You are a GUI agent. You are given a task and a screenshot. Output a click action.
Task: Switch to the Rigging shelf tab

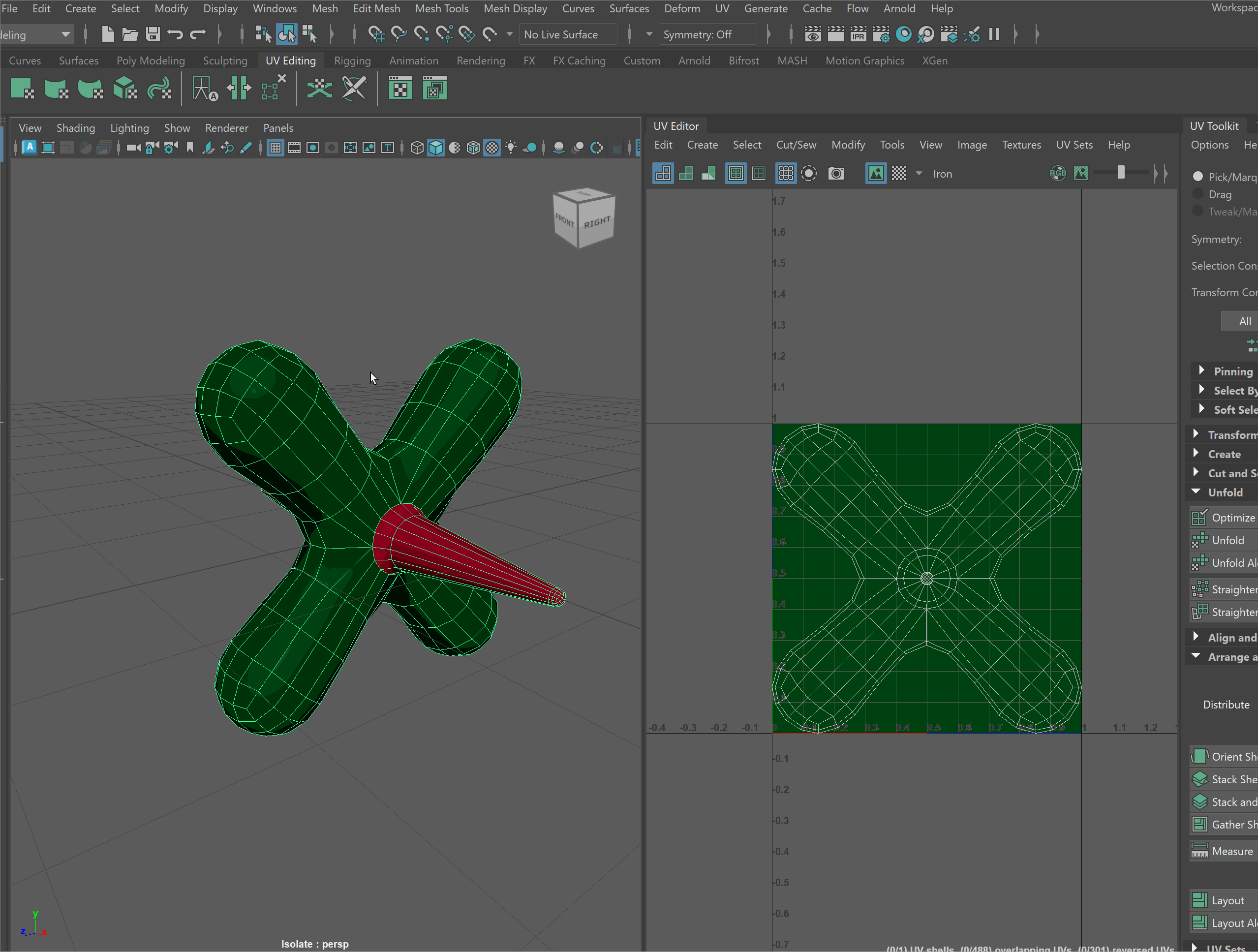(352, 61)
